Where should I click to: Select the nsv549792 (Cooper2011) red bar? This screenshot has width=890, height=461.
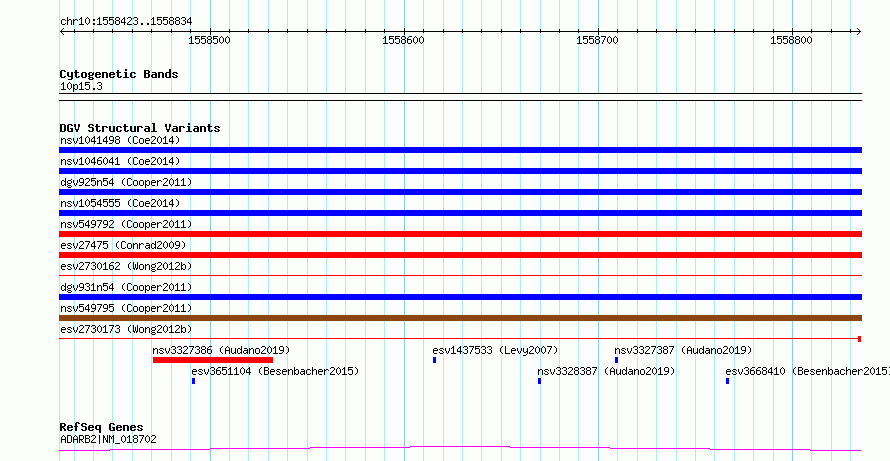point(460,234)
